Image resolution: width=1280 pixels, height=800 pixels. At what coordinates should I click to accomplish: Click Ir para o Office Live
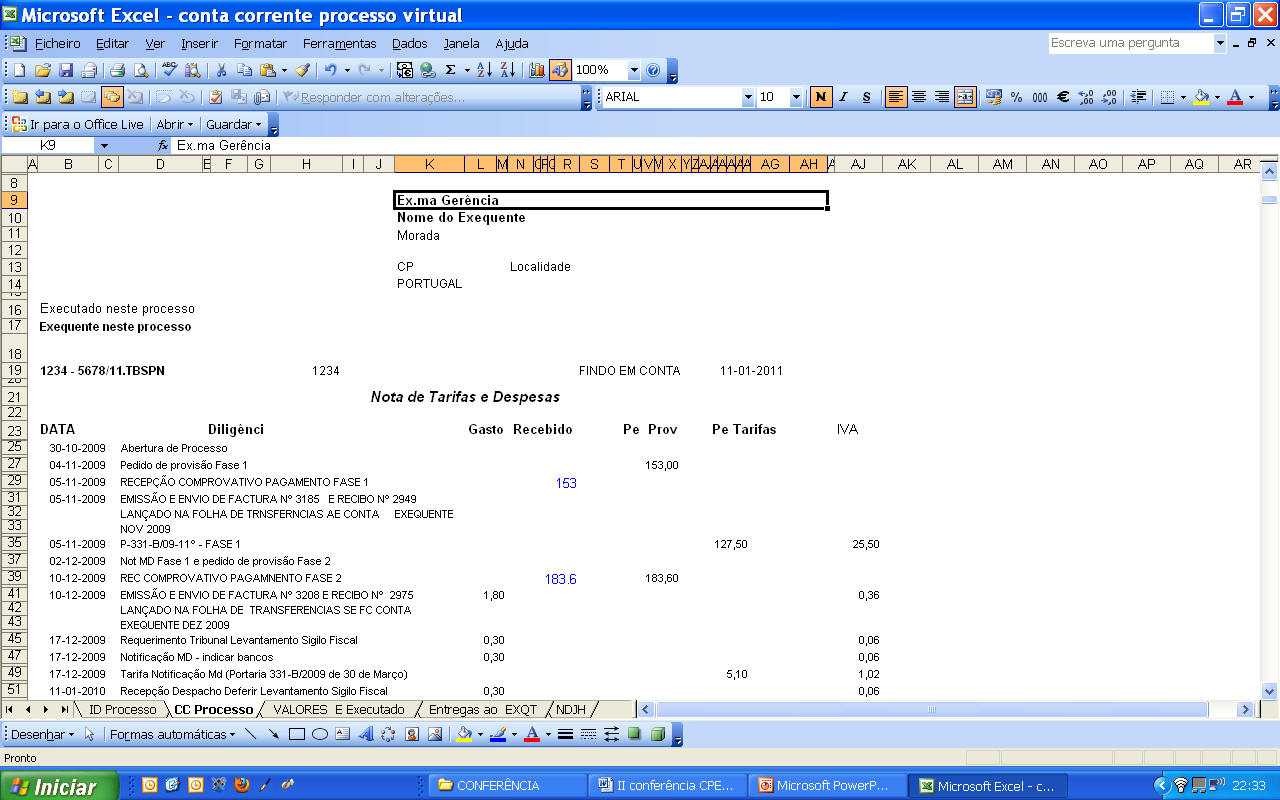[78, 124]
